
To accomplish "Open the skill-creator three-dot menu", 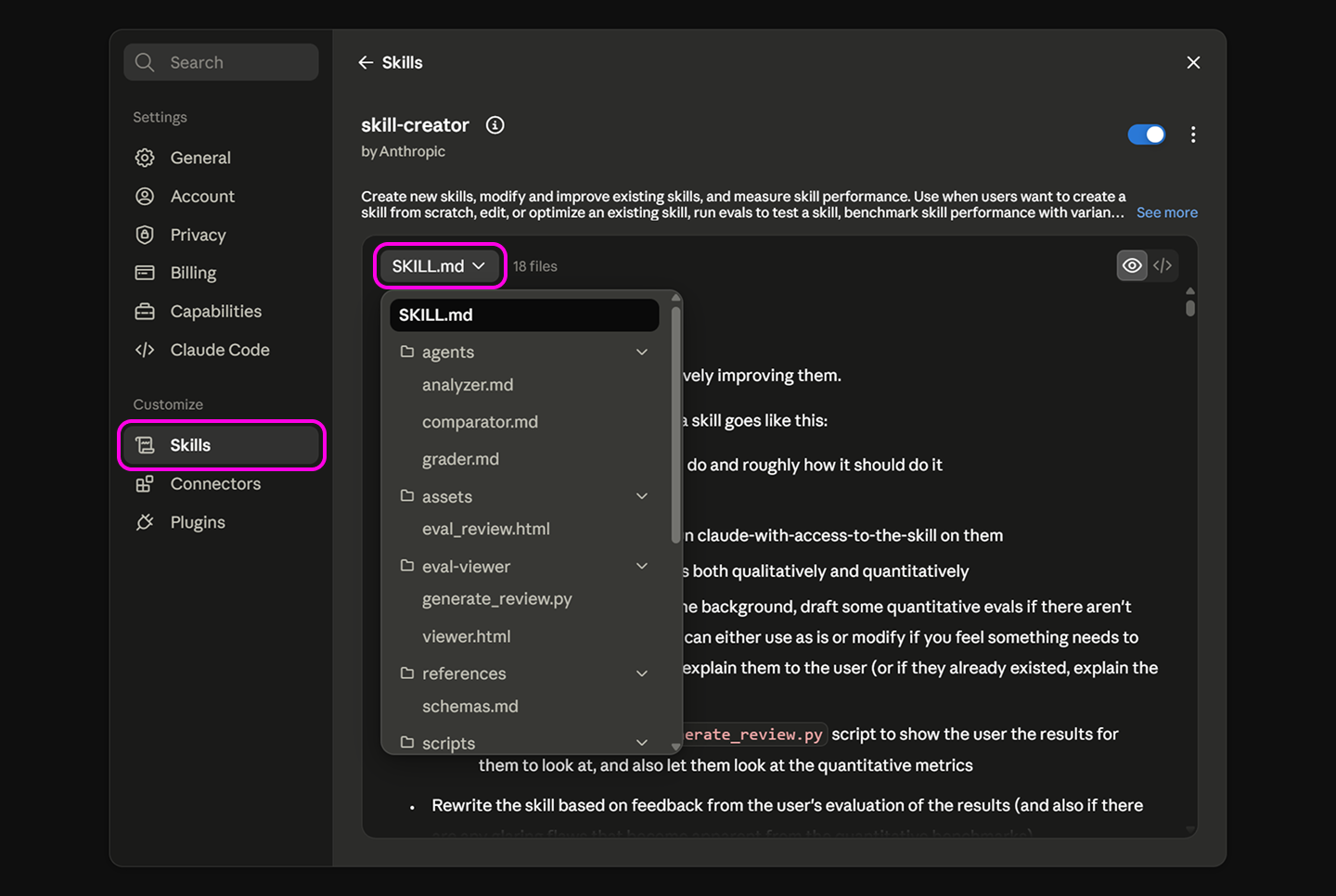I will click(x=1193, y=134).
